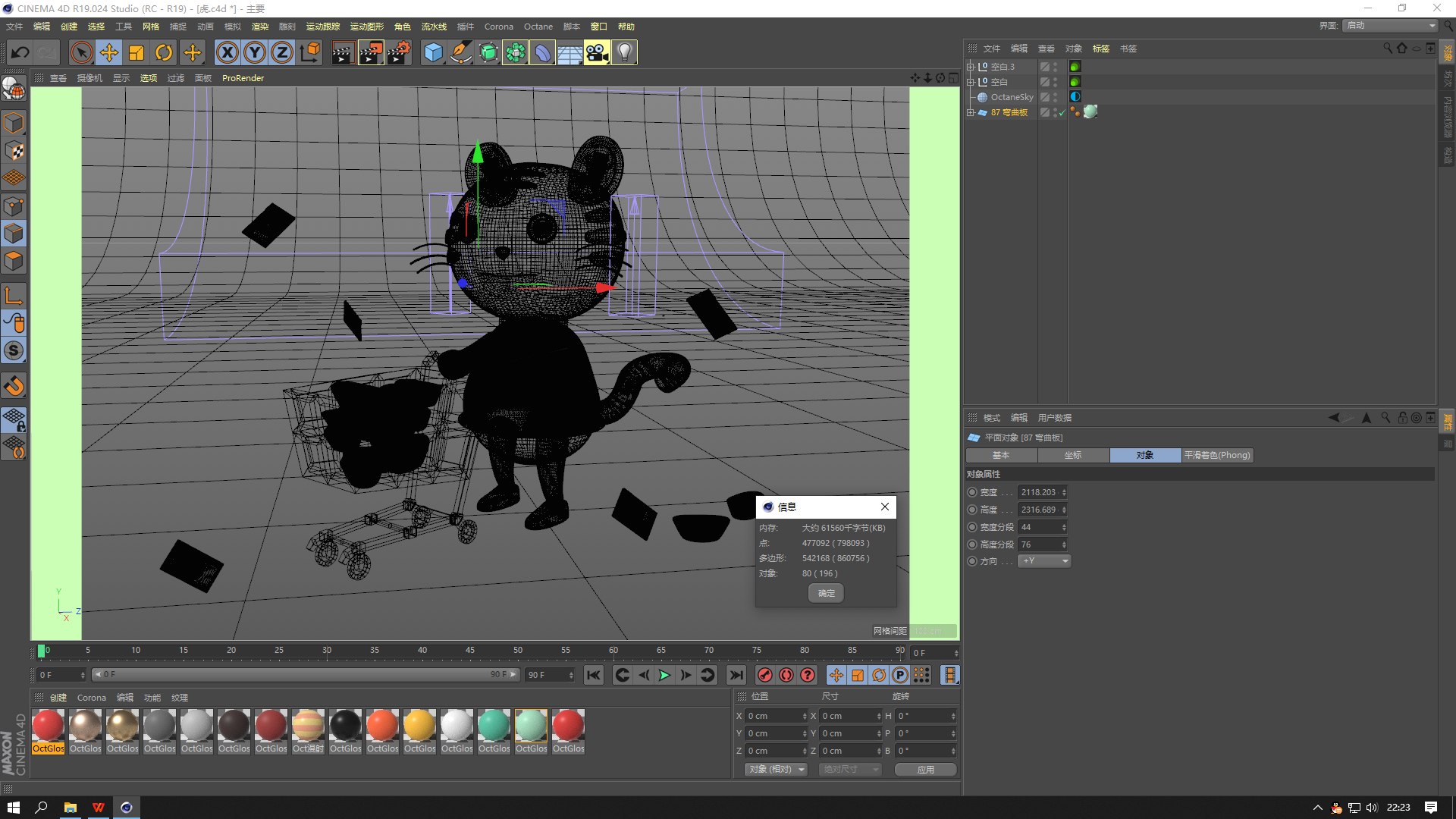Click the 宽度分段 value stepper arrows
This screenshot has height=819, width=1456.
[x=1064, y=527]
